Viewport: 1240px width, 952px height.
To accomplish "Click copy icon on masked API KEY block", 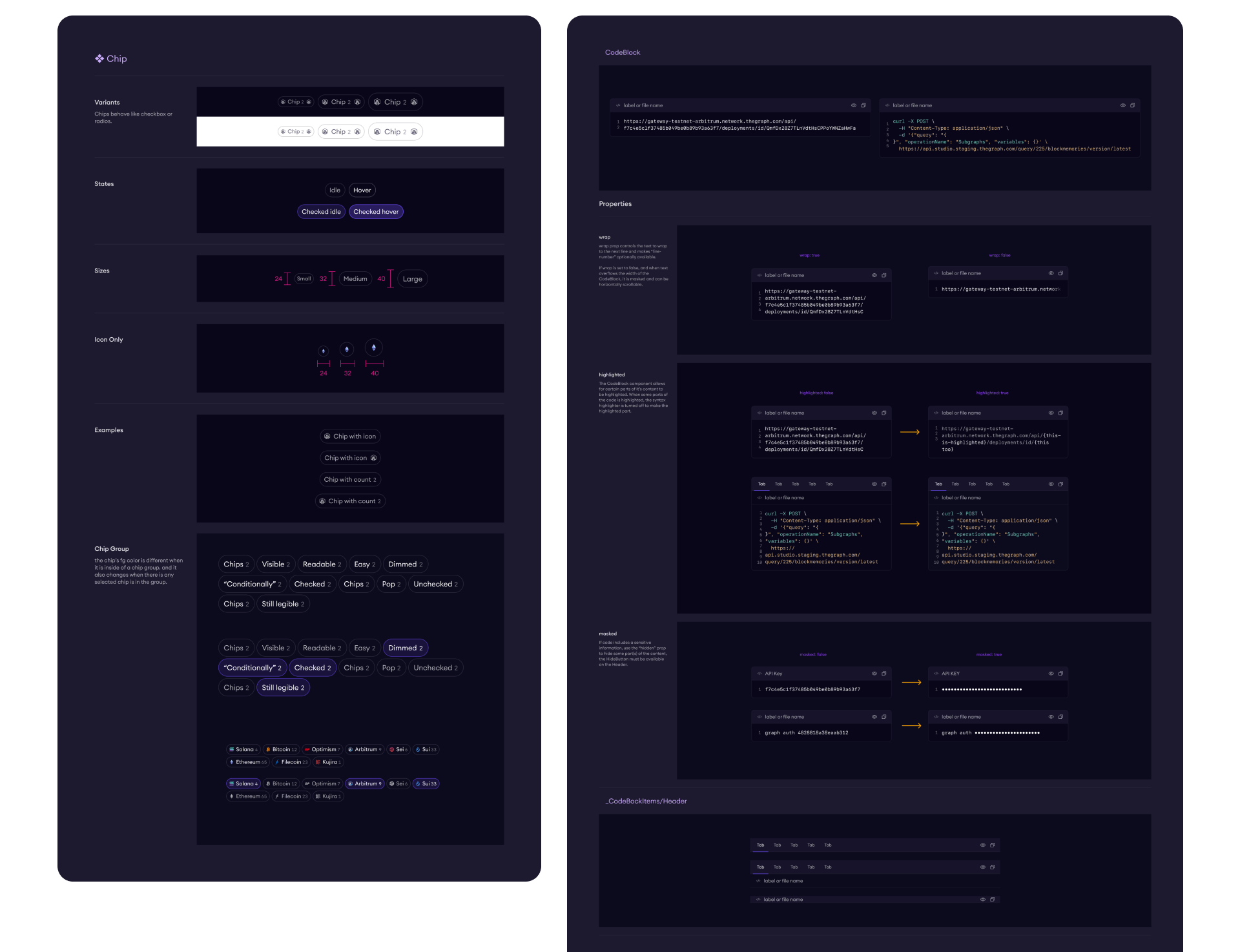I will [1060, 674].
